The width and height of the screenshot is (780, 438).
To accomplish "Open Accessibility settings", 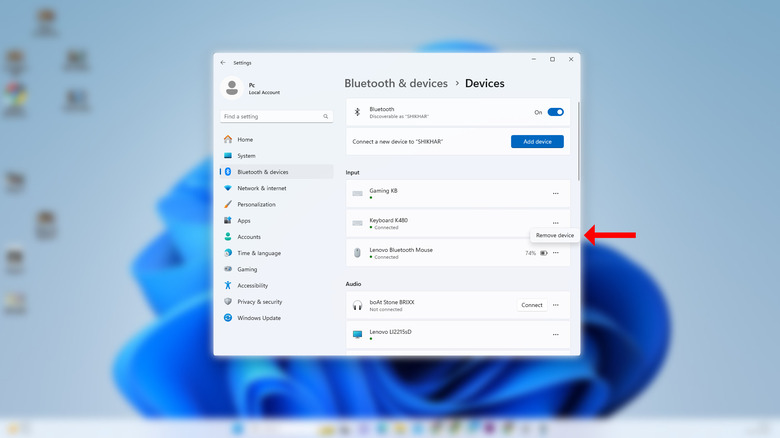I will (277, 285).
